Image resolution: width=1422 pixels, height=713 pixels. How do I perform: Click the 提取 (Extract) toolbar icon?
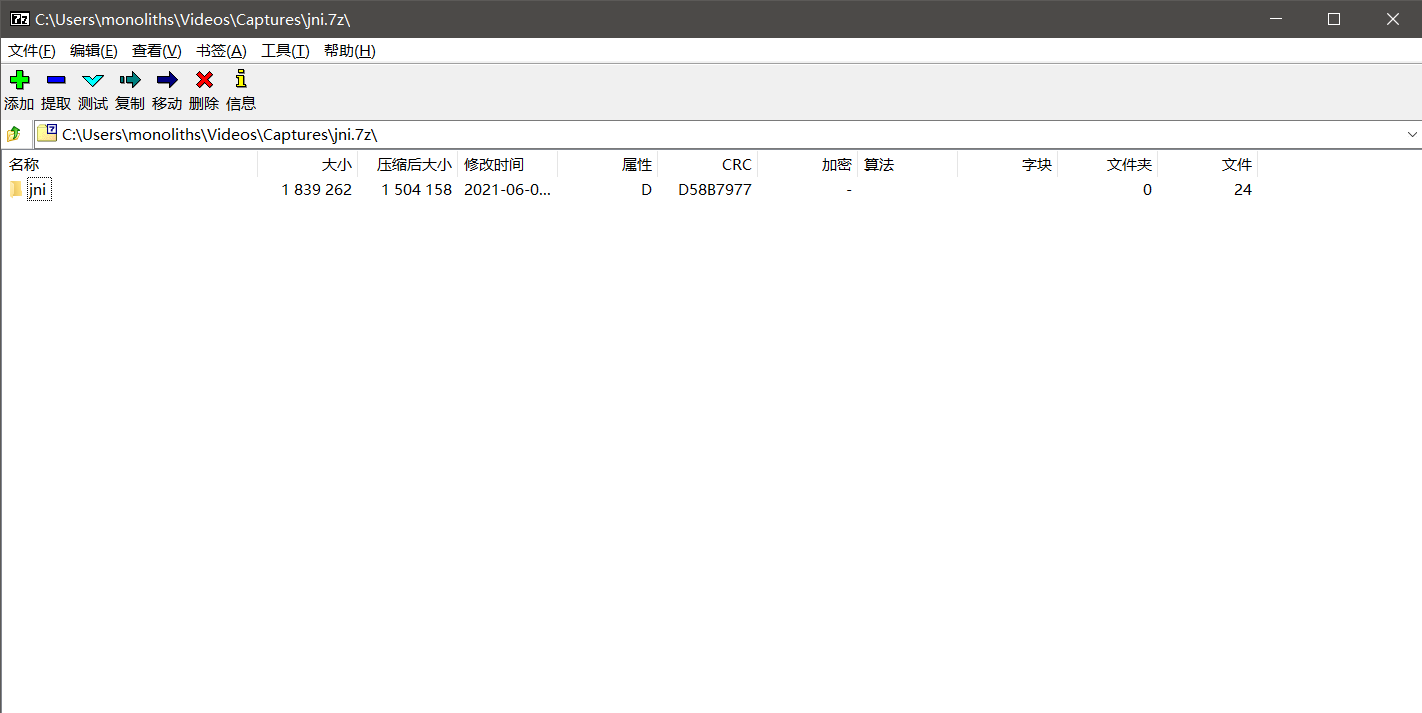pyautogui.click(x=56, y=79)
